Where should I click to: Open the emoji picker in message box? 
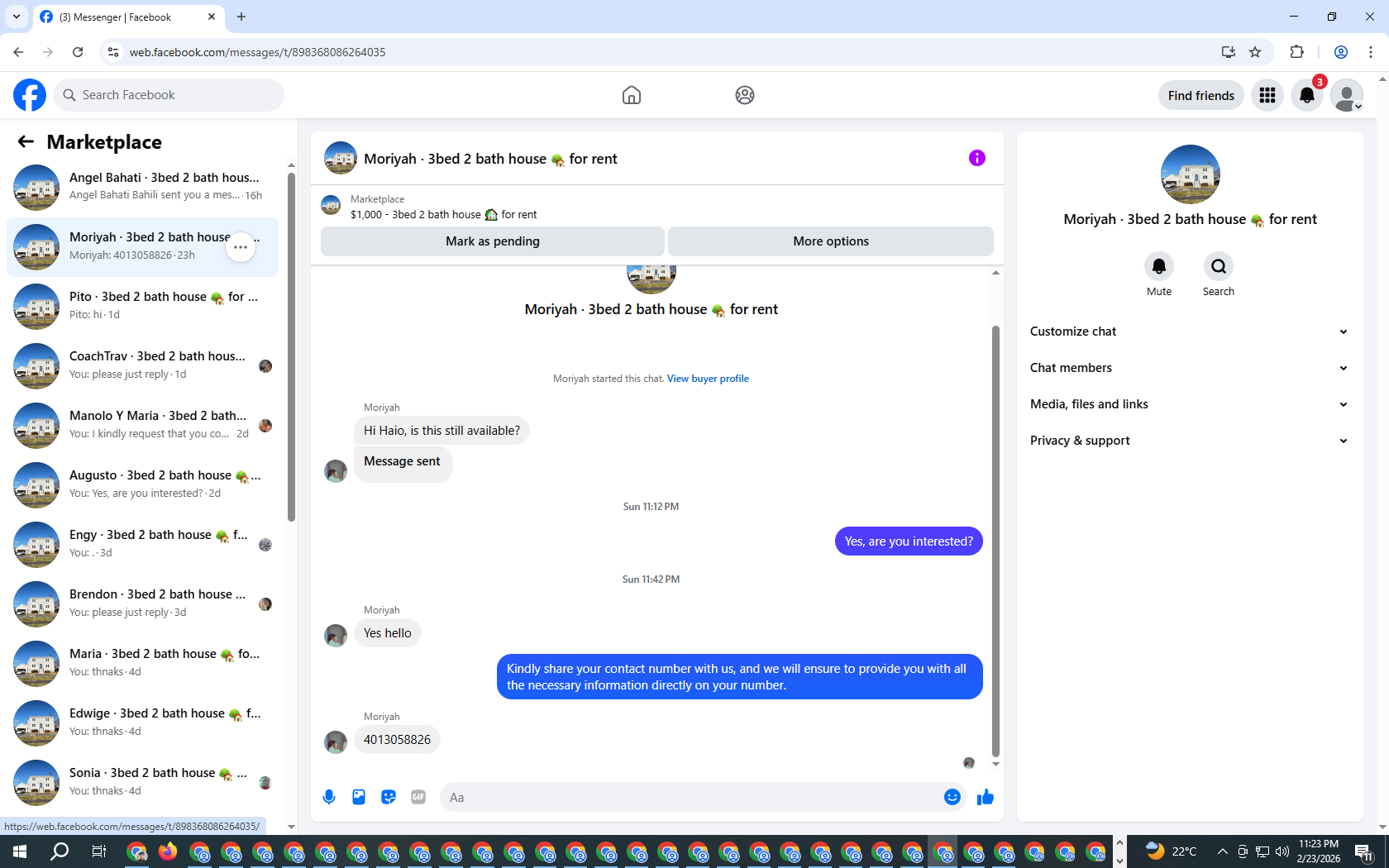[x=952, y=797]
